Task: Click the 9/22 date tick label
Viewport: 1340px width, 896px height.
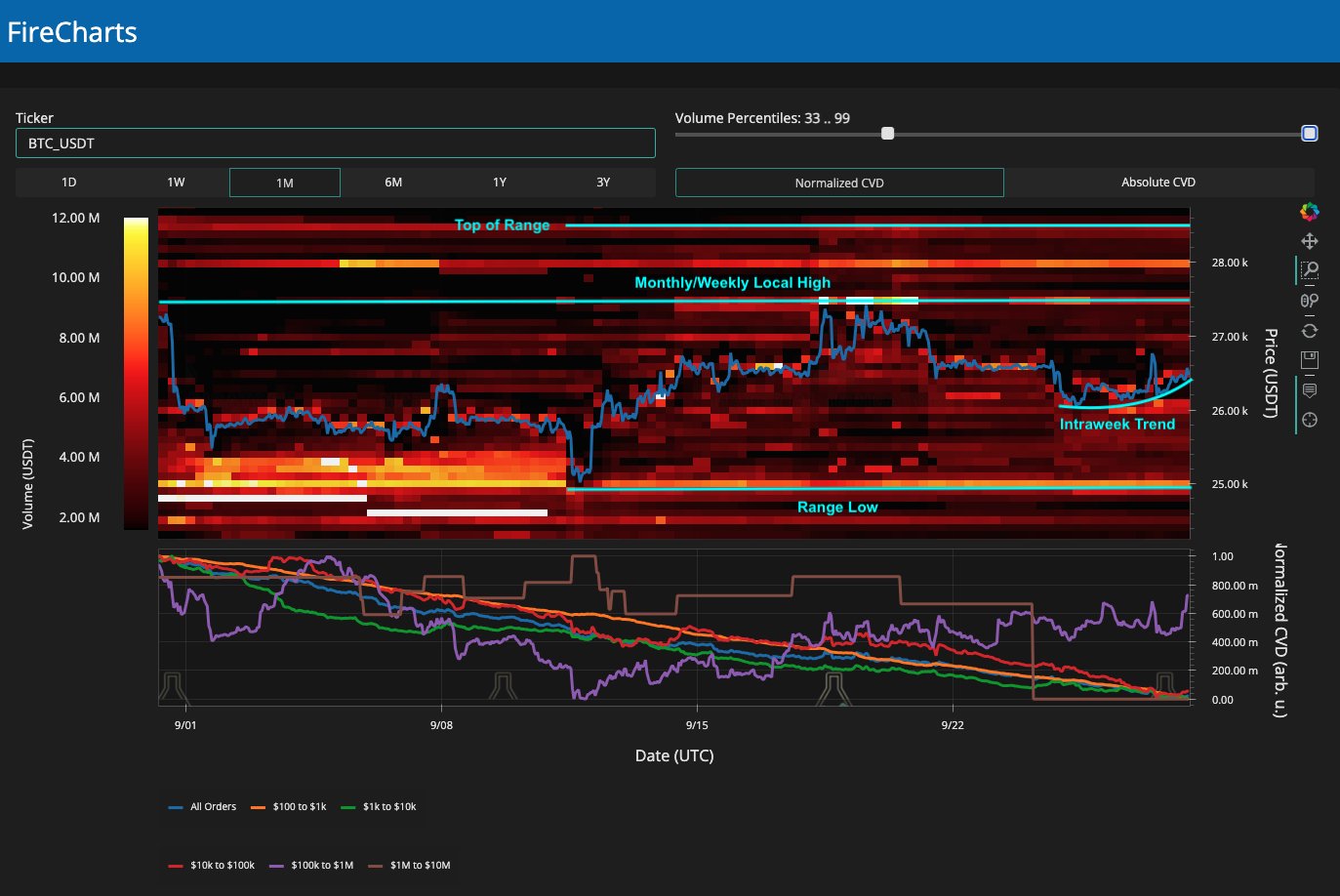Action: [x=953, y=725]
